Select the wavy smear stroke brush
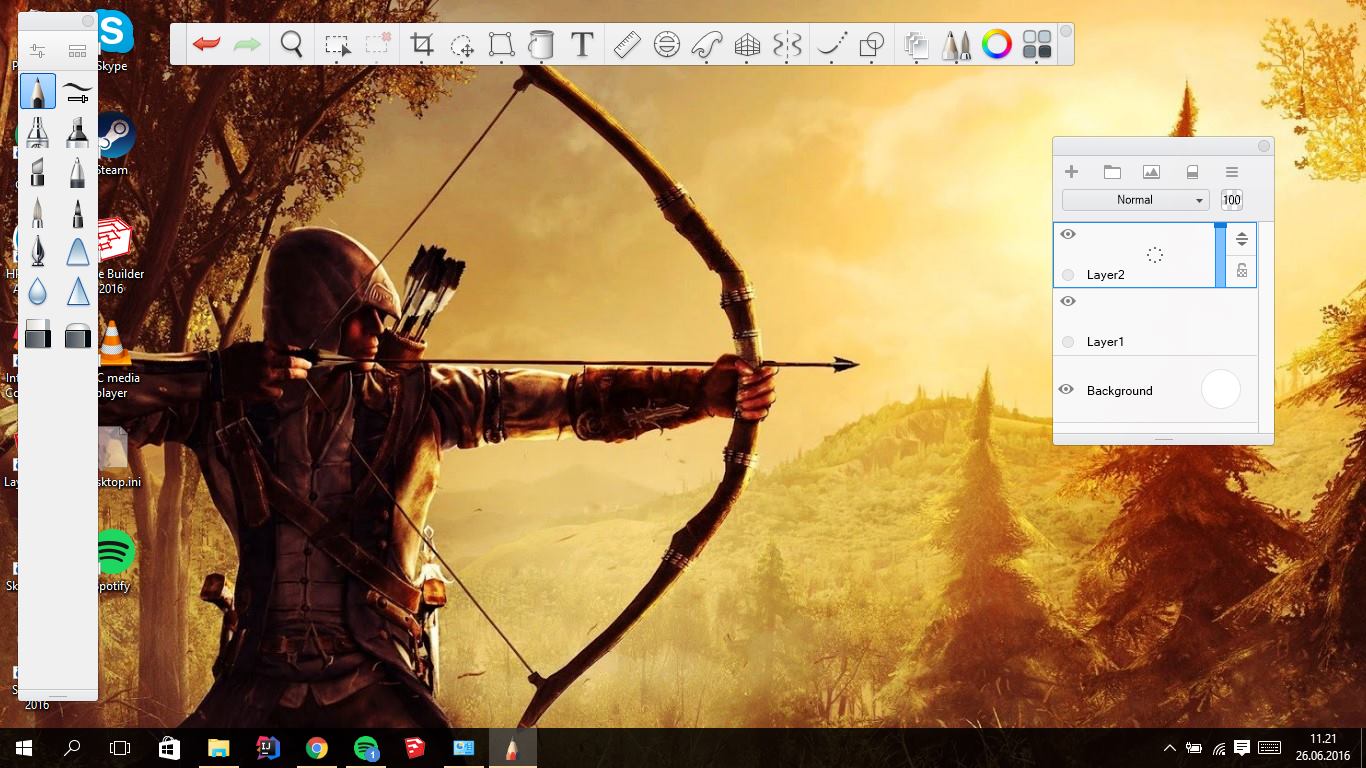Viewport: 1366px width, 768px height. click(x=77, y=92)
